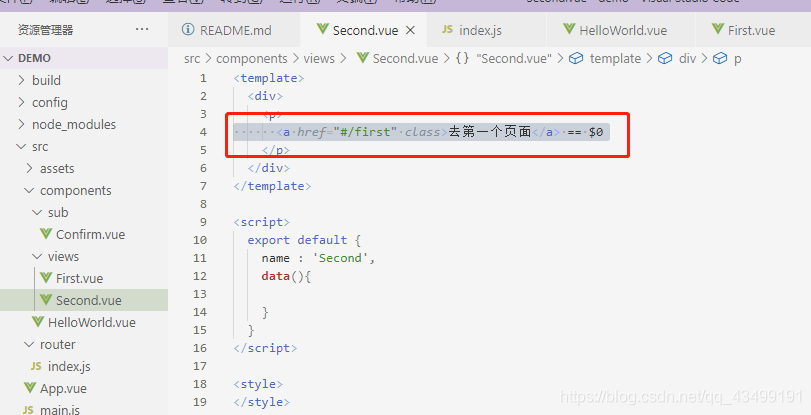Click the cube icon before div breadcrumb

(x=665, y=58)
